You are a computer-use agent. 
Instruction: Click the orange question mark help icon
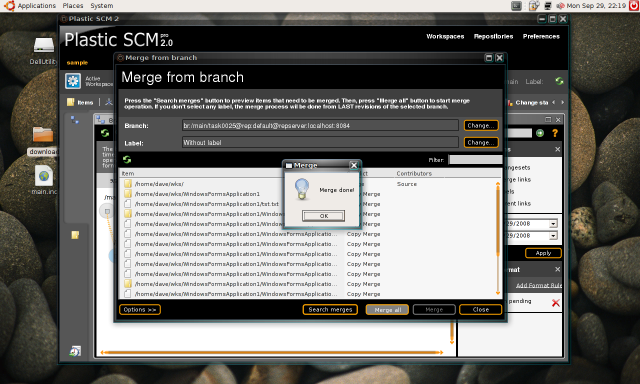(555, 133)
